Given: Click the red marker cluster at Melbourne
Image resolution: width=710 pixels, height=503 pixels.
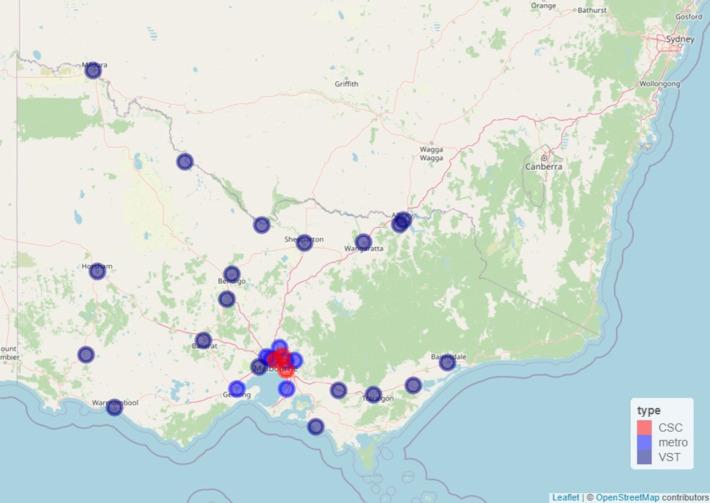Looking at the screenshot, I should 281,359.
